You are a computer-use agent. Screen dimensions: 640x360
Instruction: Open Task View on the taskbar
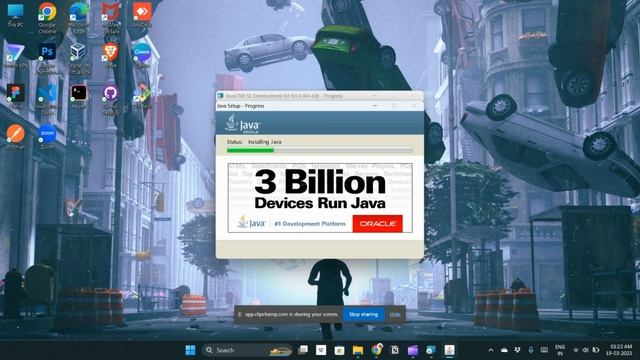click(303, 350)
